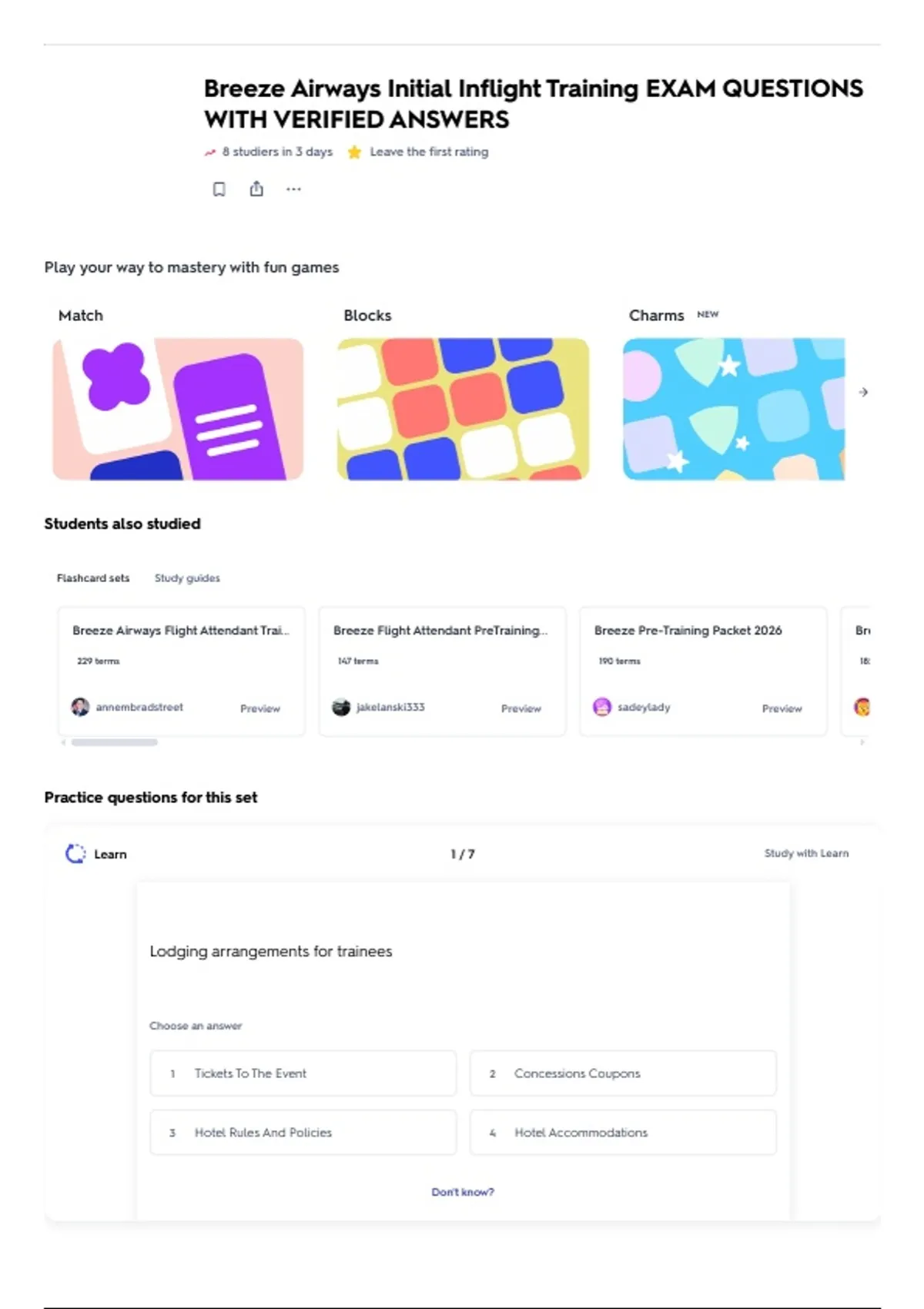
Task: Choose answer Tickets To The Event
Action: point(303,1073)
